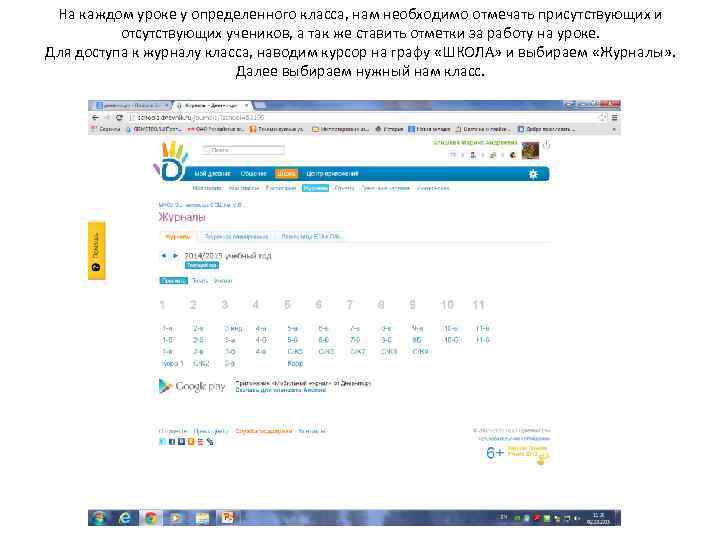Open the media player taskbar icon

(176, 518)
